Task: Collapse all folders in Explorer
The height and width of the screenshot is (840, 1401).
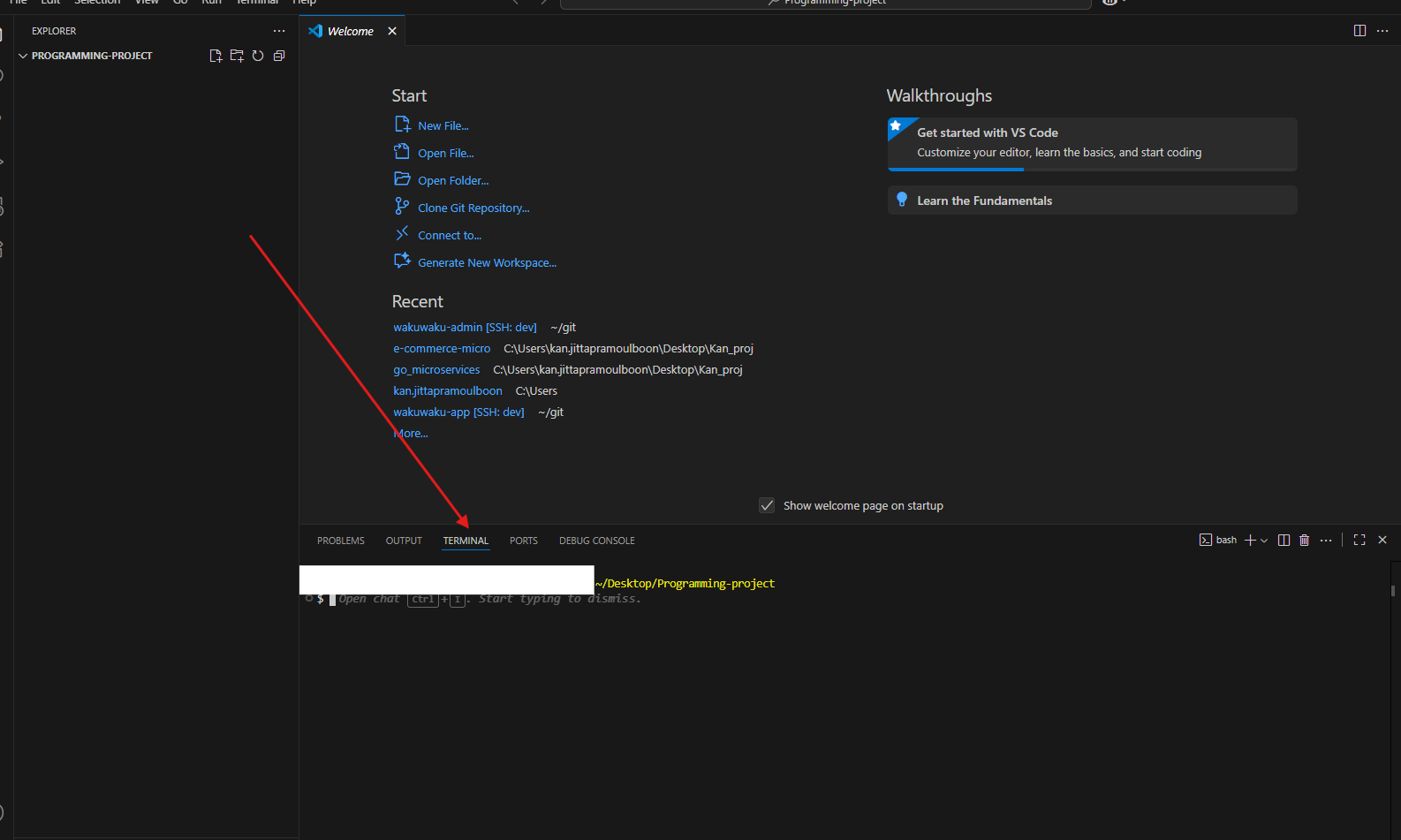Action: (x=279, y=56)
